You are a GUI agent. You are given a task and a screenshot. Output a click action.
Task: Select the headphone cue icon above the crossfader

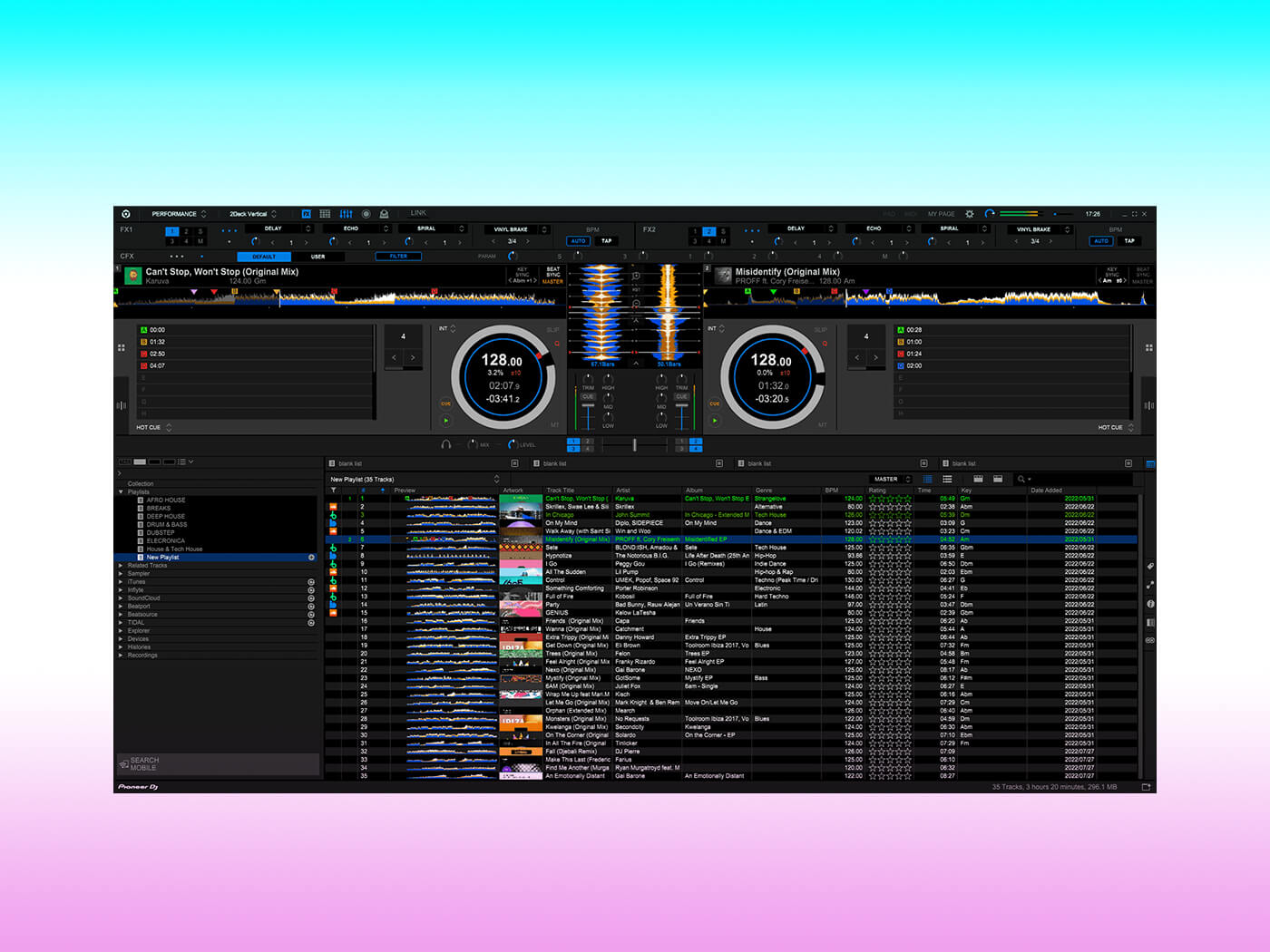(448, 444)
